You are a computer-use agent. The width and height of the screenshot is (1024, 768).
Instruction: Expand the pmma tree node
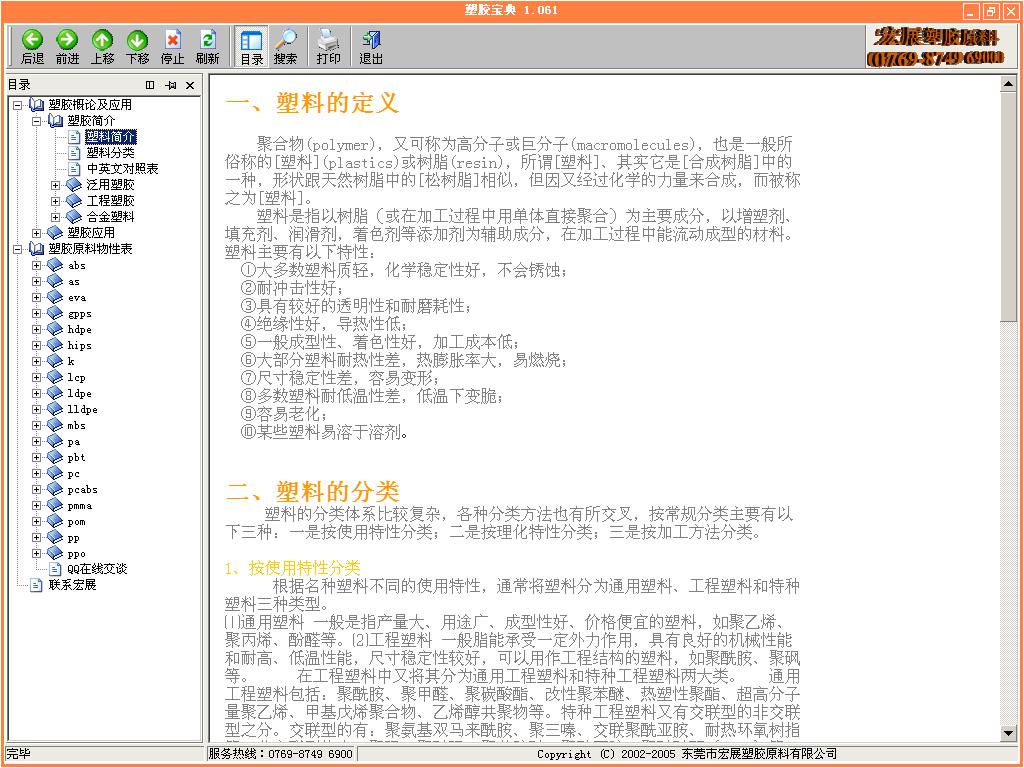37,505
